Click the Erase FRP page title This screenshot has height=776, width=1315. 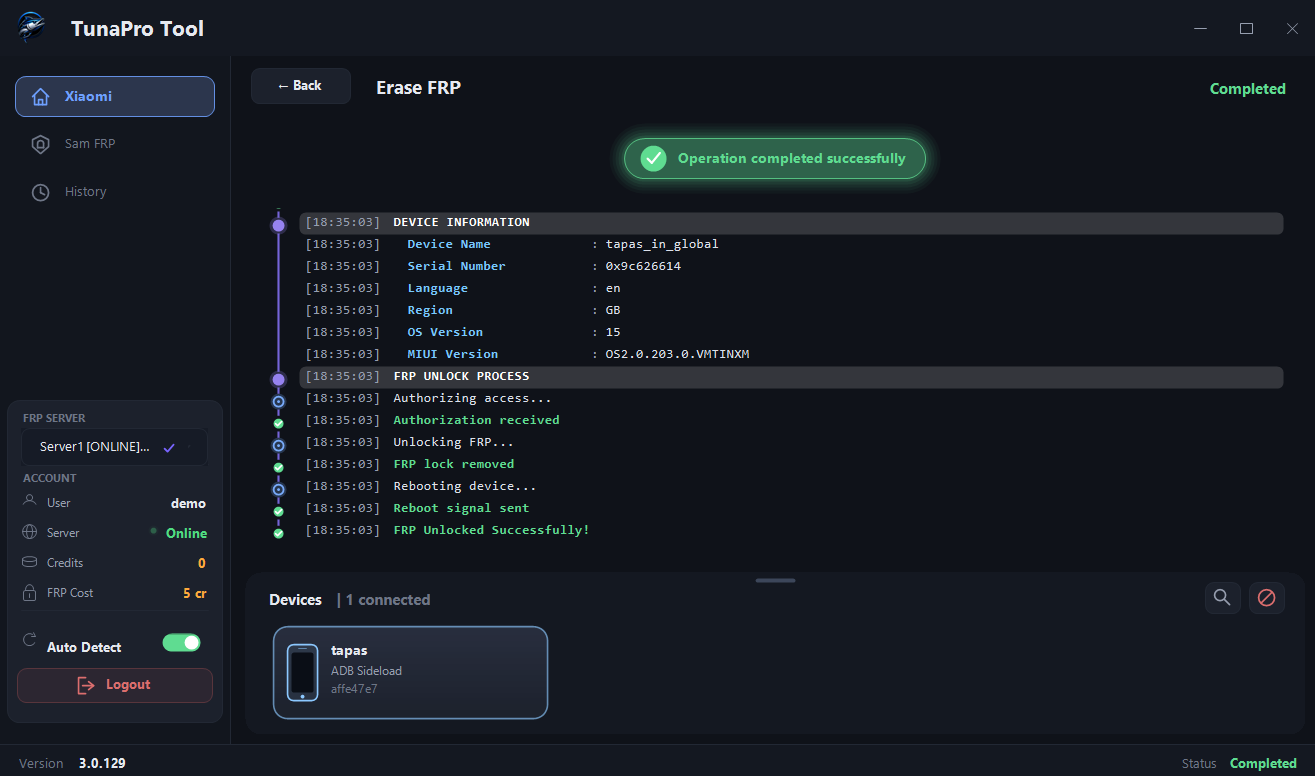418,88
